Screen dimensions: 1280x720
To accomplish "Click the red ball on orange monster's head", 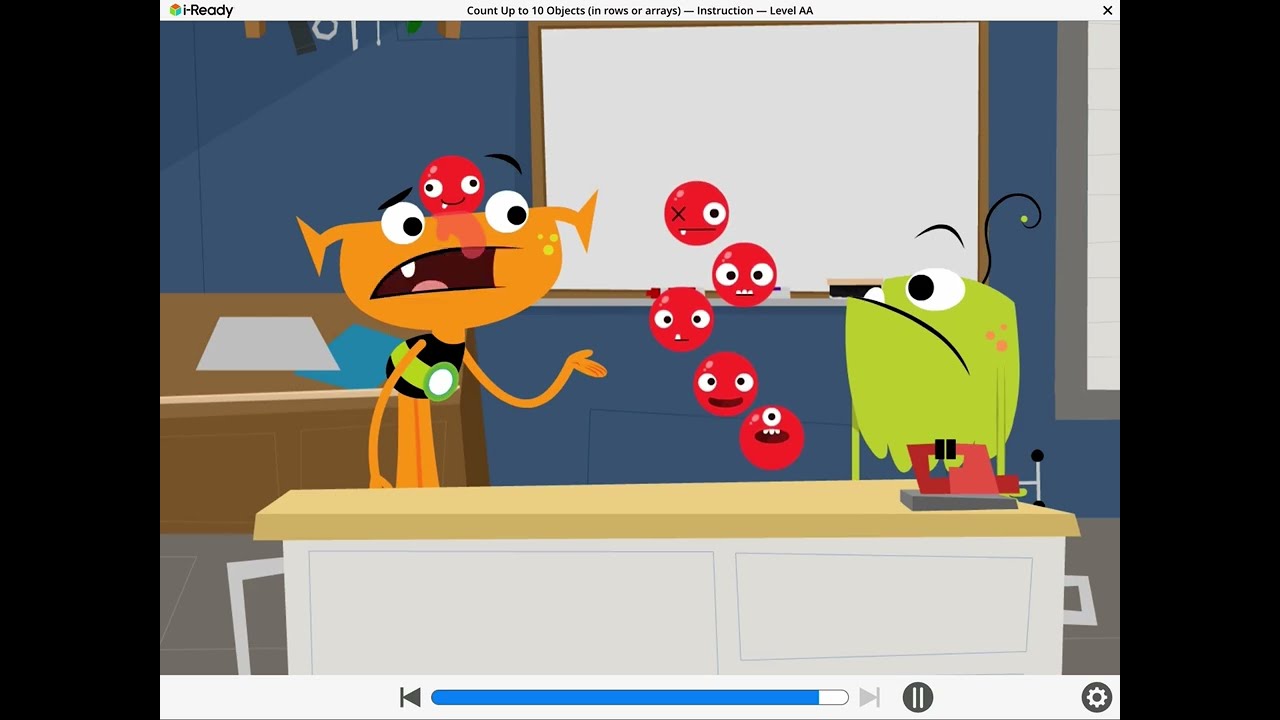I will click(451, 186).
